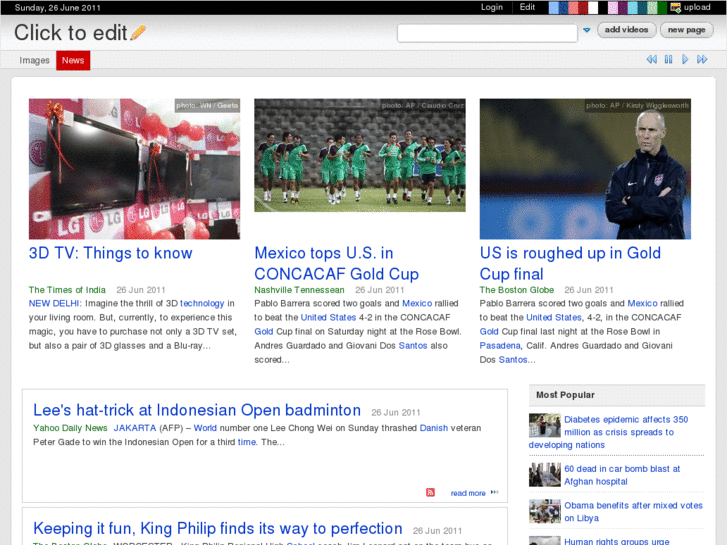This screenshot has width=727, height=545.
Task: Click The Times of India source link
Action: point(67,290)
